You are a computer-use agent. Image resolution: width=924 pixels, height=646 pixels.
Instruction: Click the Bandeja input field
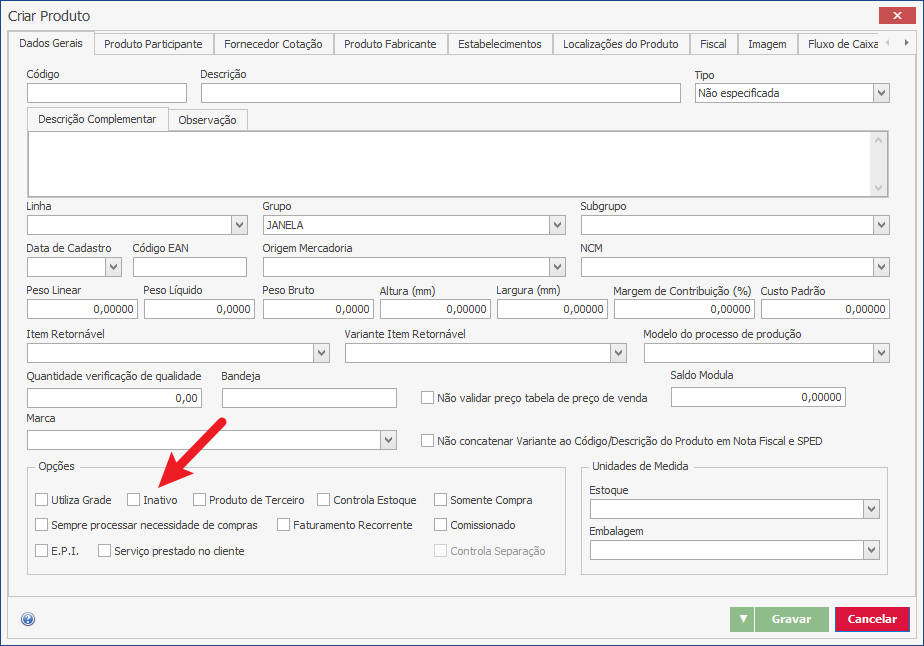click(309, 398)
